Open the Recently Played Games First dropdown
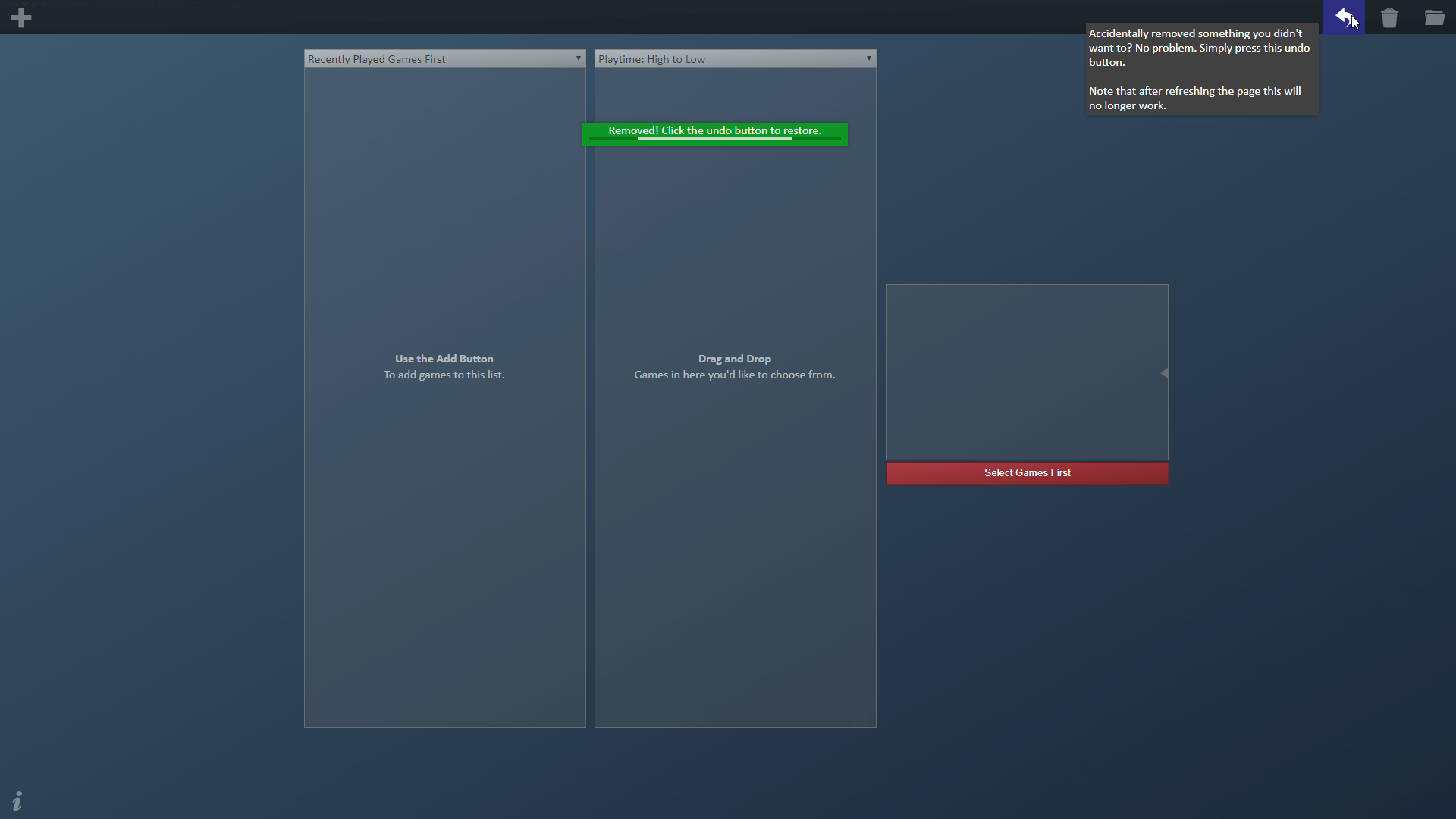This screenshot has width=1456, height=819. 444,58
